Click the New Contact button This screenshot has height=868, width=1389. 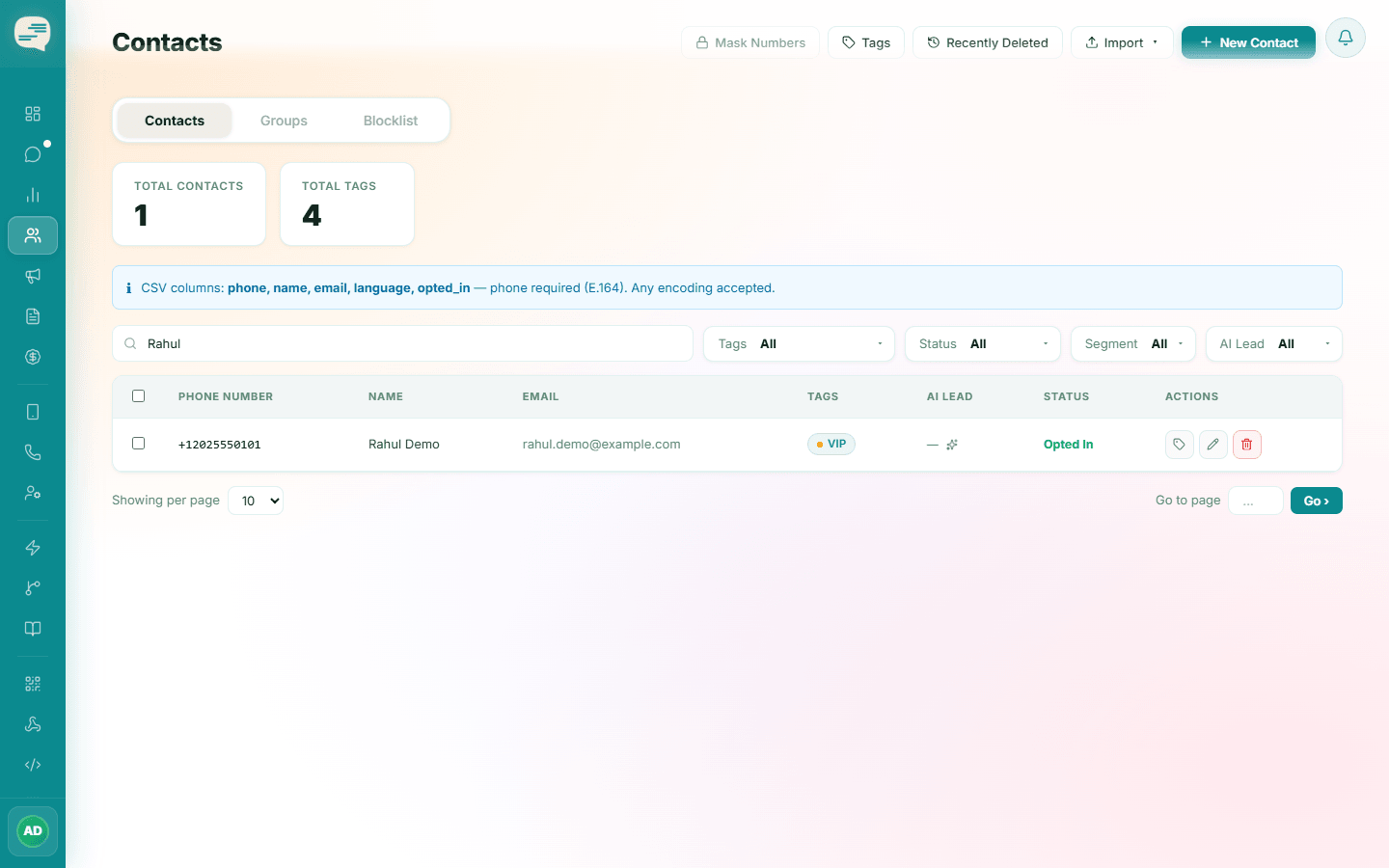click(1248, 42)
